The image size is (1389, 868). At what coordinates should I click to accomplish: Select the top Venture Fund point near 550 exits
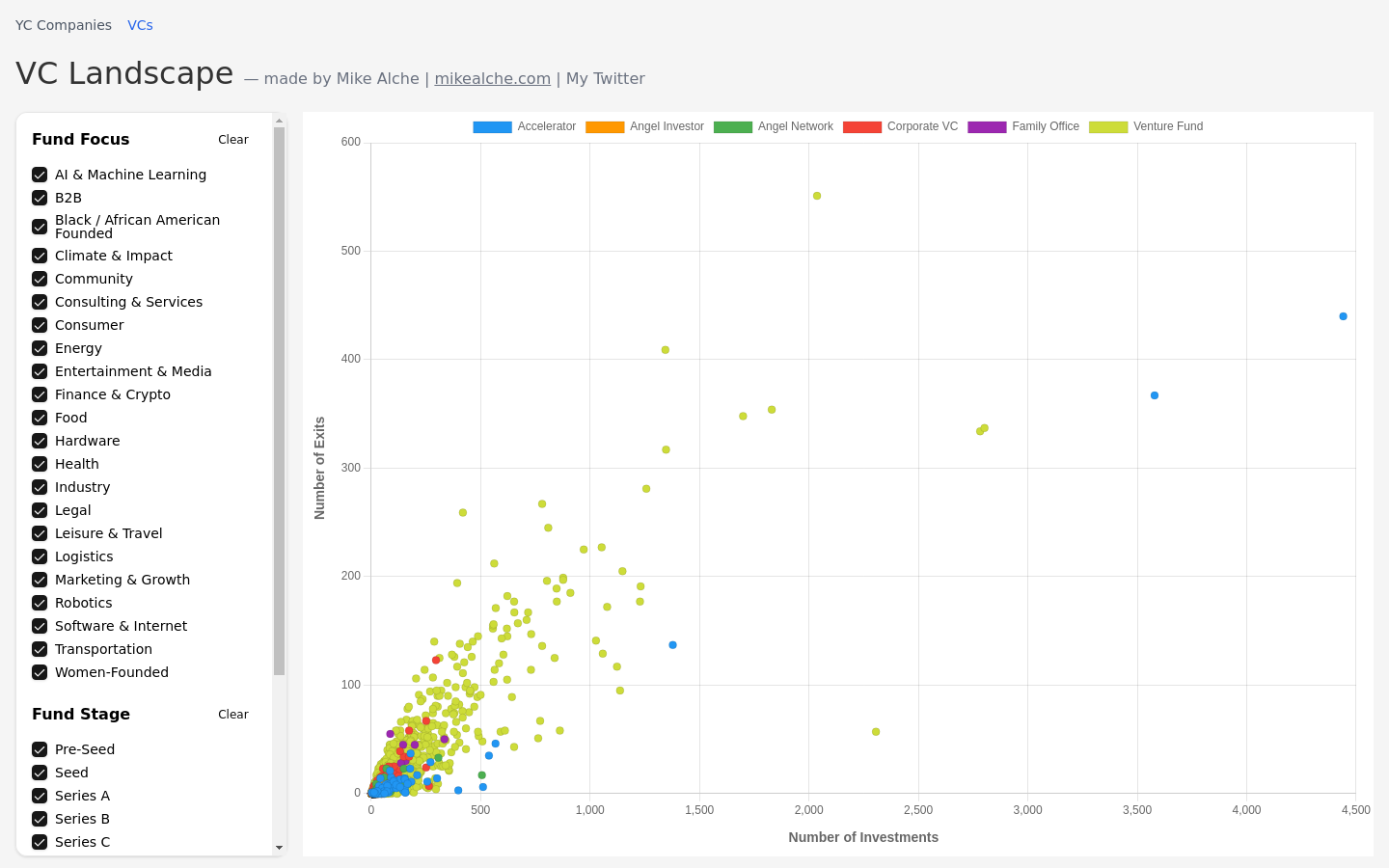[817, 196]
